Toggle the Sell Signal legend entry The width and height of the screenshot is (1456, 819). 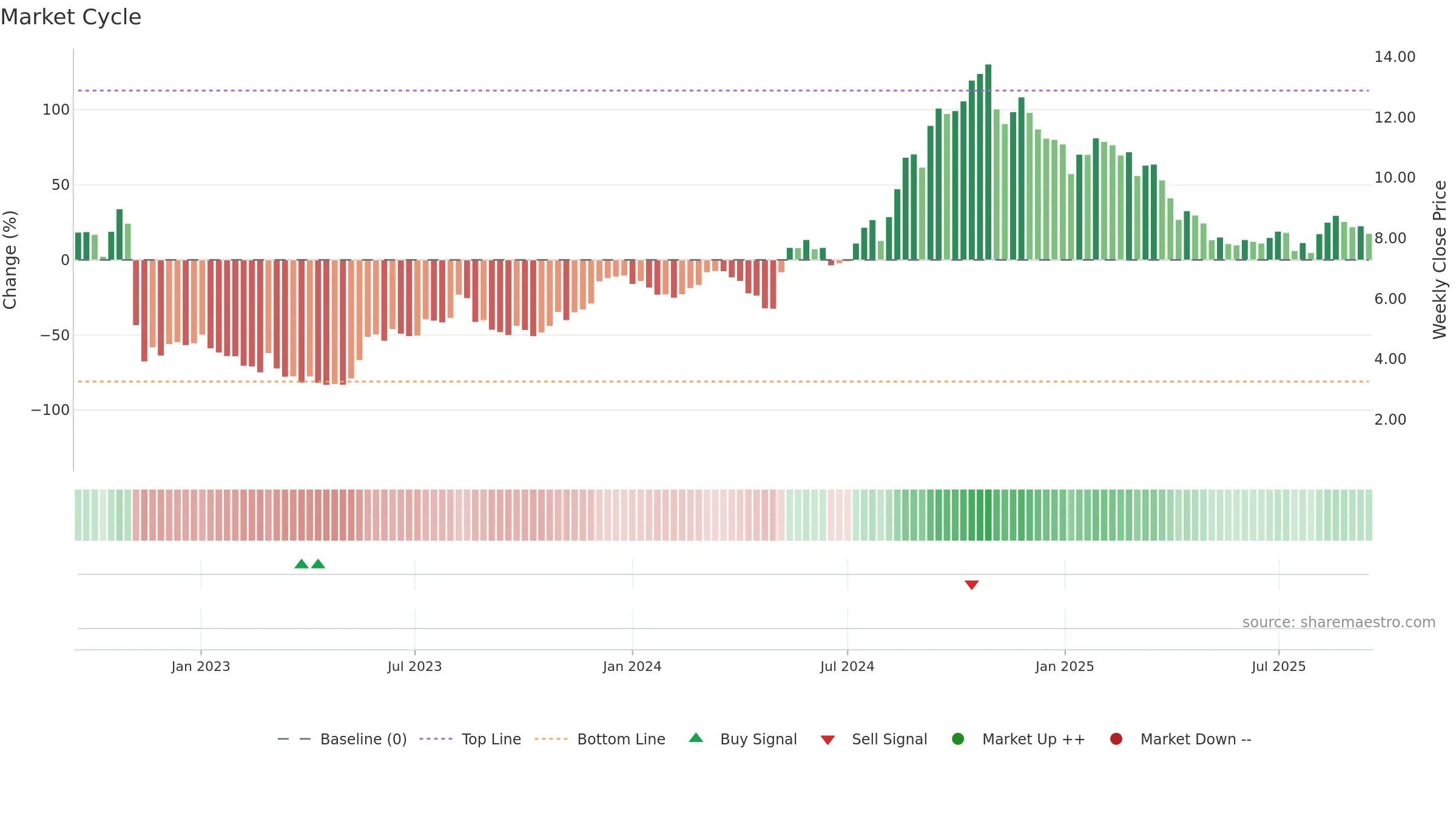coord(874,739)
